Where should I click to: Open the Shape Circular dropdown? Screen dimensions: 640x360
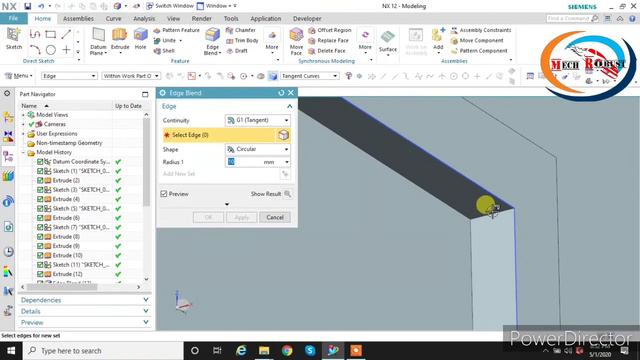click(258, 149)
